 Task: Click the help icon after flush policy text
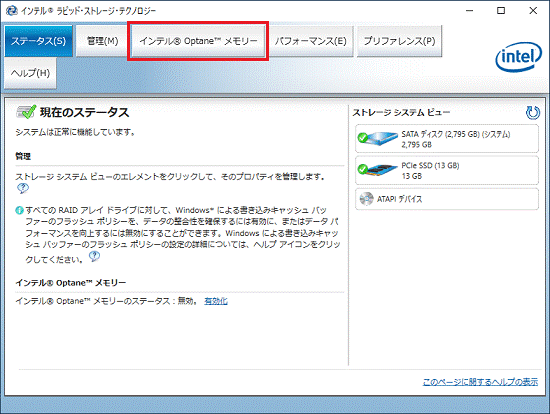click(x=94, y=256)
